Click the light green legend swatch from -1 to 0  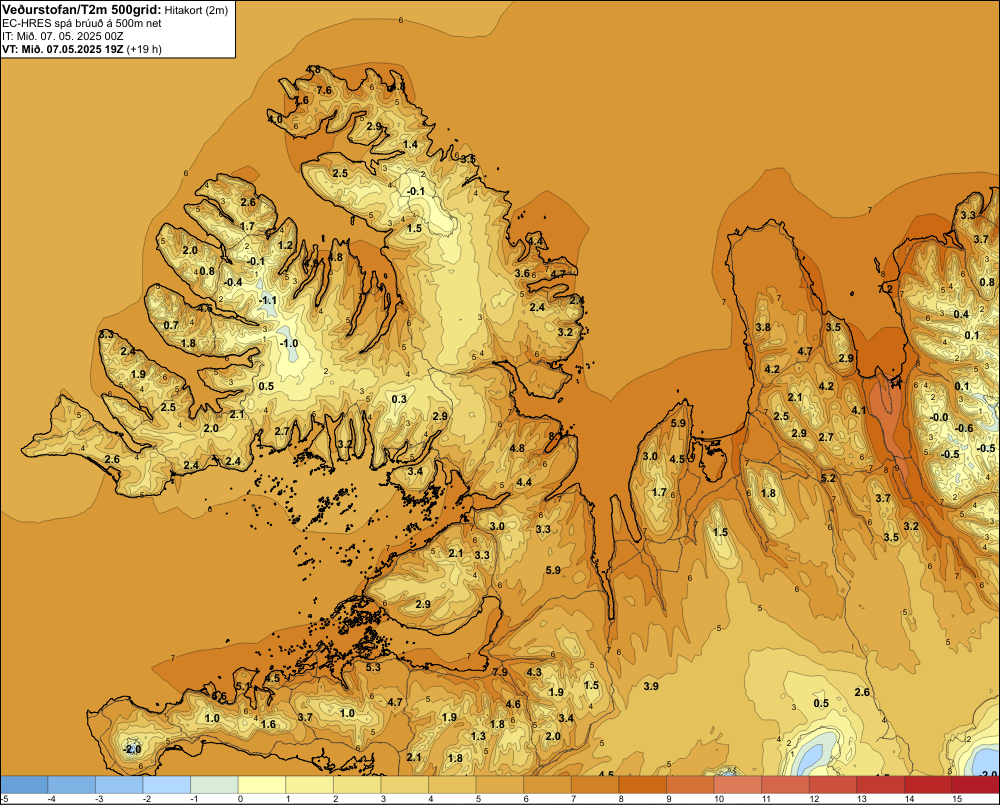[x=214, y=785]
